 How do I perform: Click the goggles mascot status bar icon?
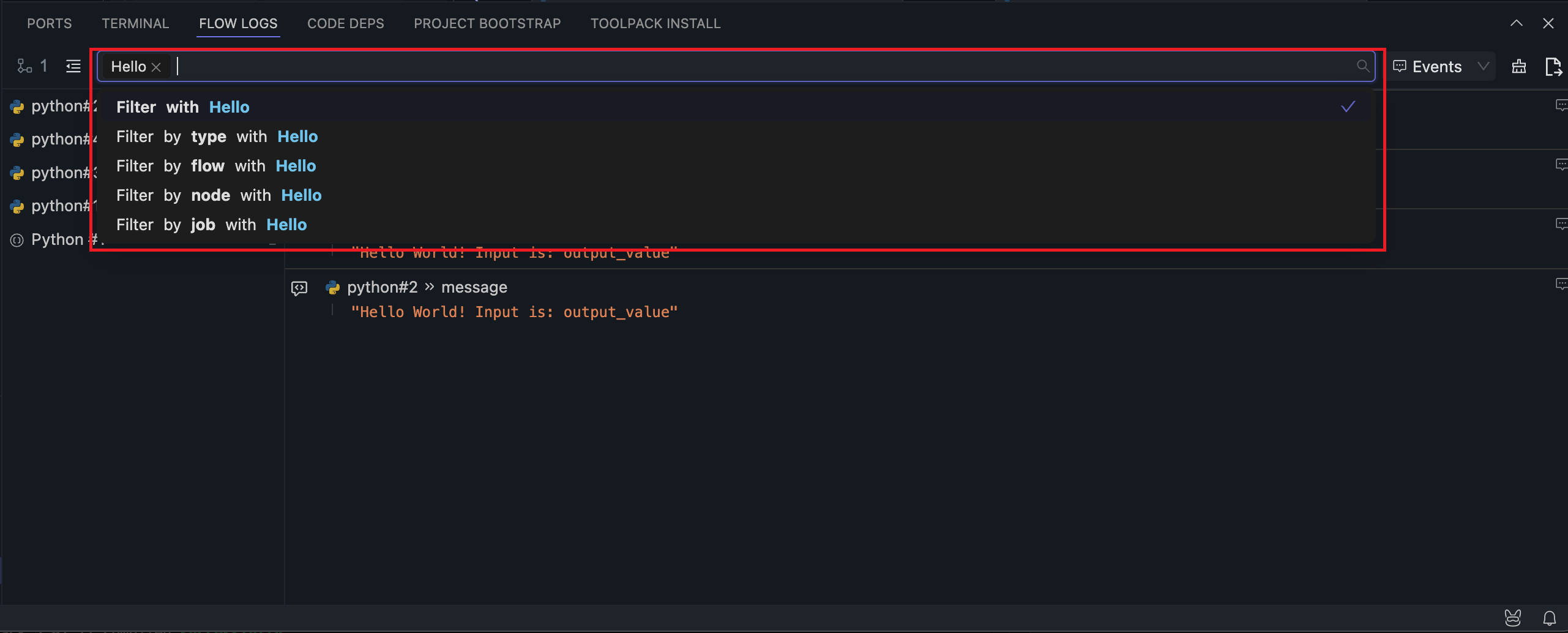(1513, 618)
